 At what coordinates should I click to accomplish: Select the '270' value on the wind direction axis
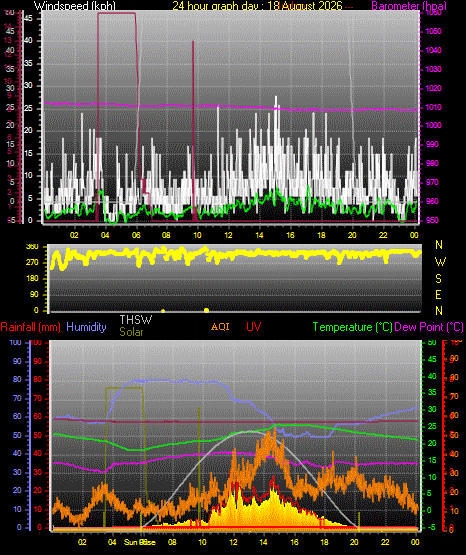pos(32,263)
